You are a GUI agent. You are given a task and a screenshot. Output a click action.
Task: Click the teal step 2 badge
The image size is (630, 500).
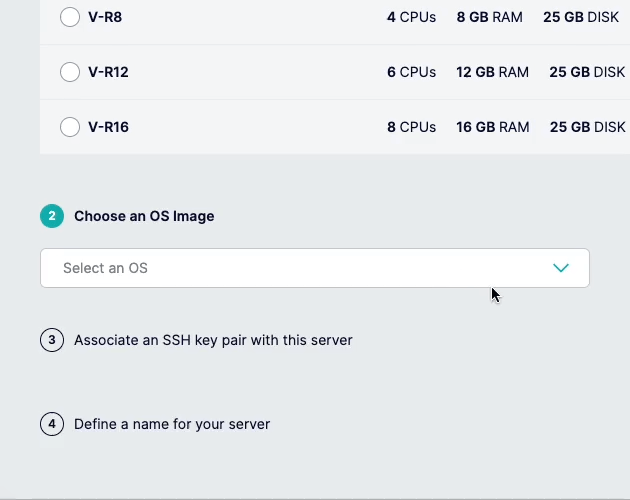tap(52, 216)
